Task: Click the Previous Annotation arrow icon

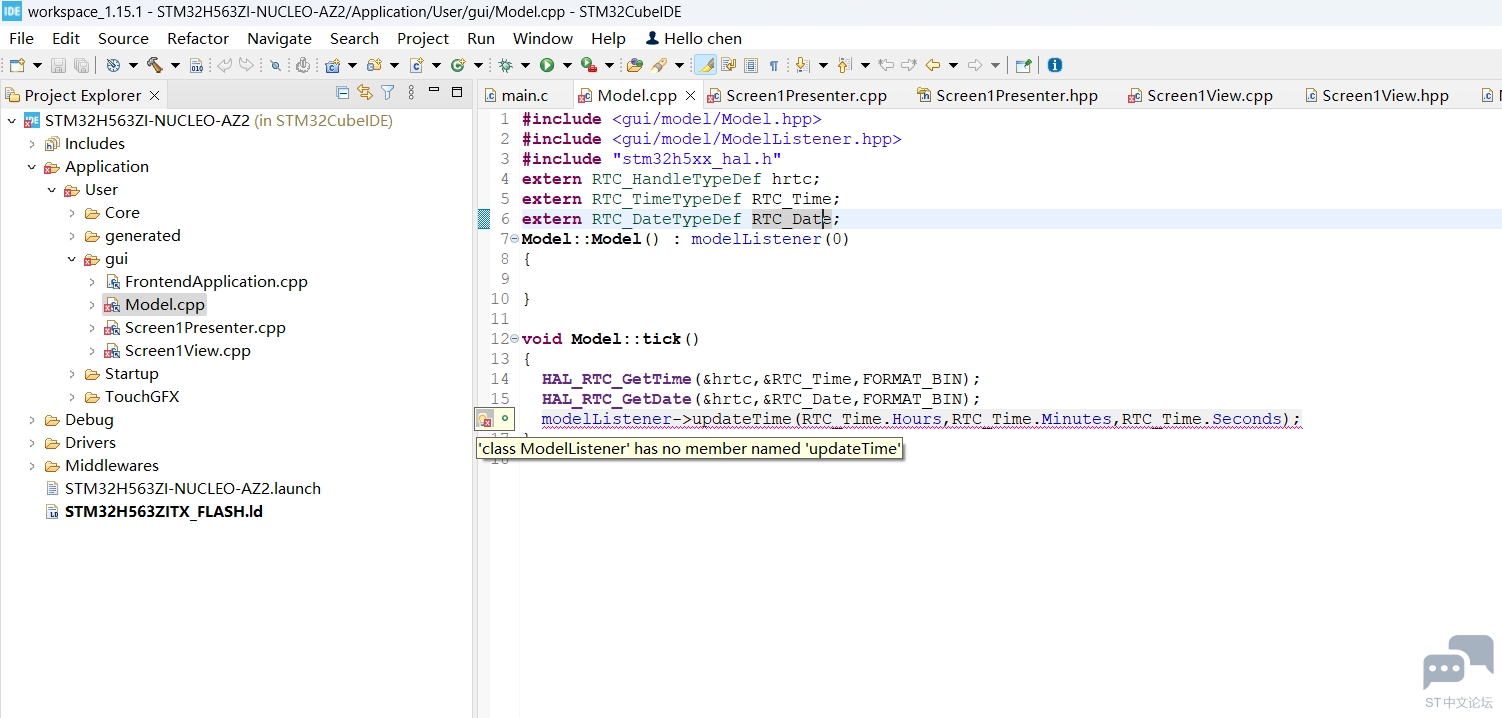Action: point(844,65)
